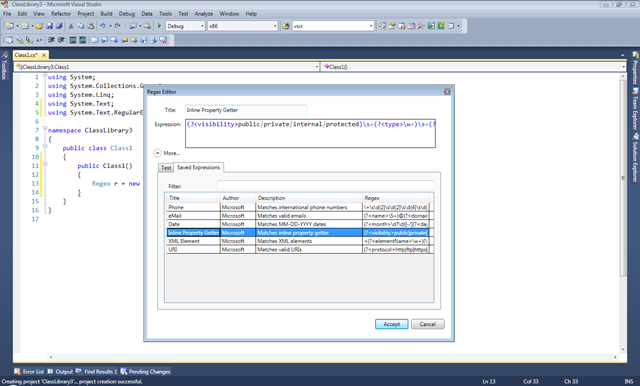Click the Undo arrow icon
The height and width of the screenshot is (386, 640).
tap(102, 26)
